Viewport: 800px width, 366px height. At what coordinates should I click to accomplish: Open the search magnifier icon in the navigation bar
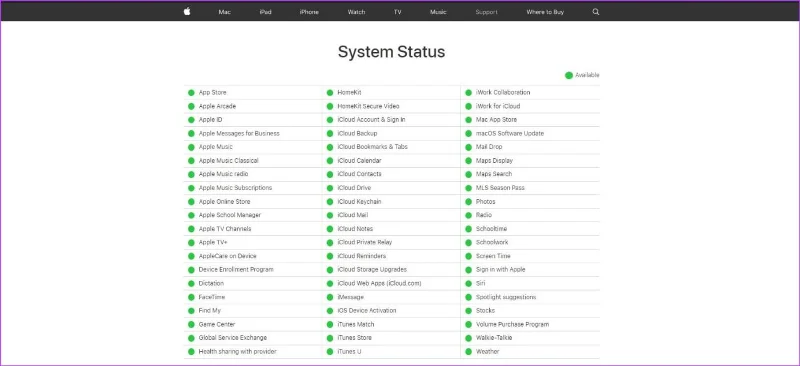click(596, 12)
